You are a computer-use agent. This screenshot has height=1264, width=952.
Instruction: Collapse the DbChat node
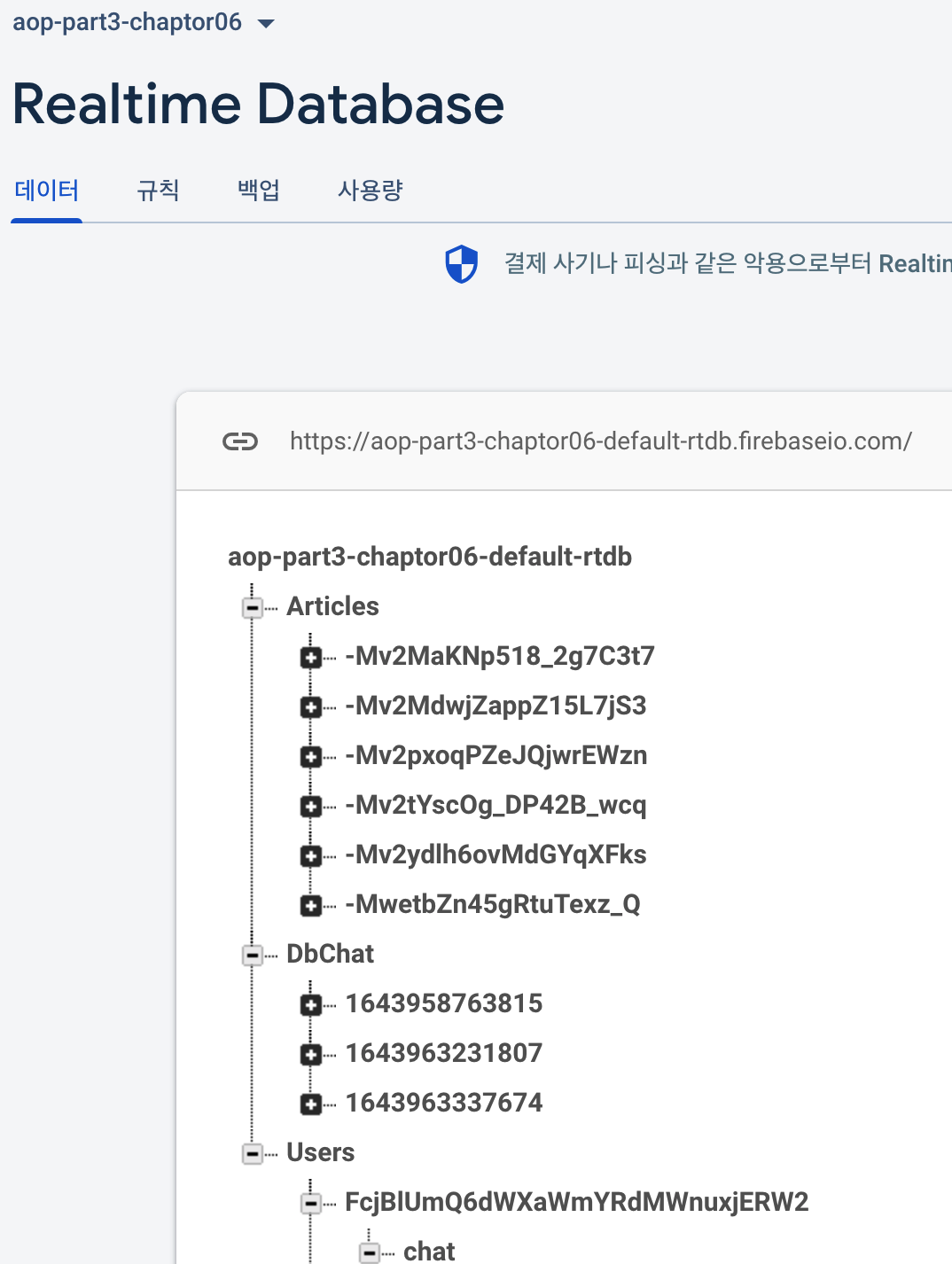253,956
